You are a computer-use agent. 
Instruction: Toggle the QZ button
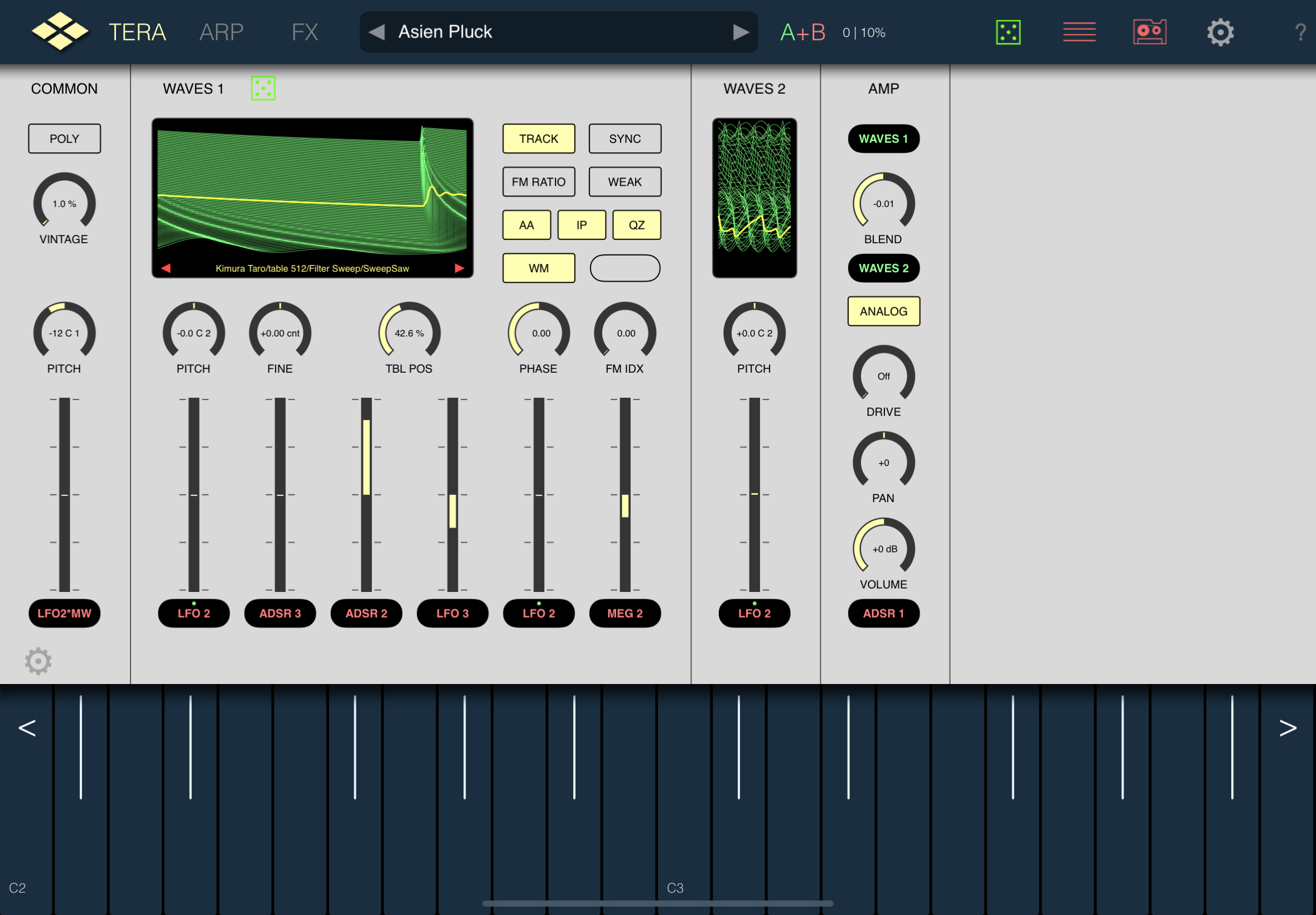[x=636, y=225]
